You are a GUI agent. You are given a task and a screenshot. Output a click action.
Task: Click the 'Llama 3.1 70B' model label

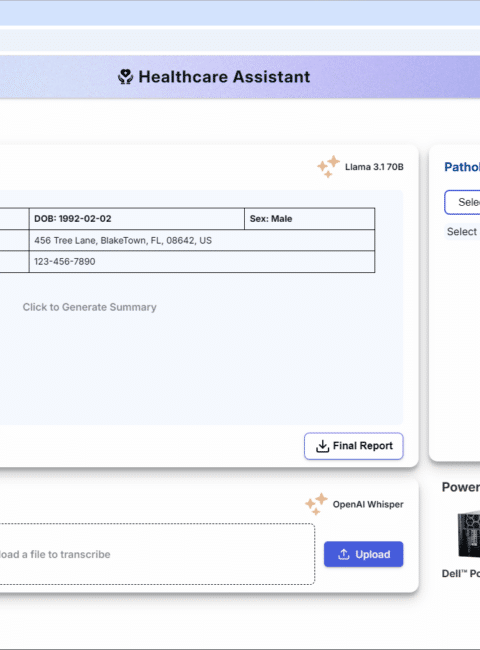(x=374, y=167)
